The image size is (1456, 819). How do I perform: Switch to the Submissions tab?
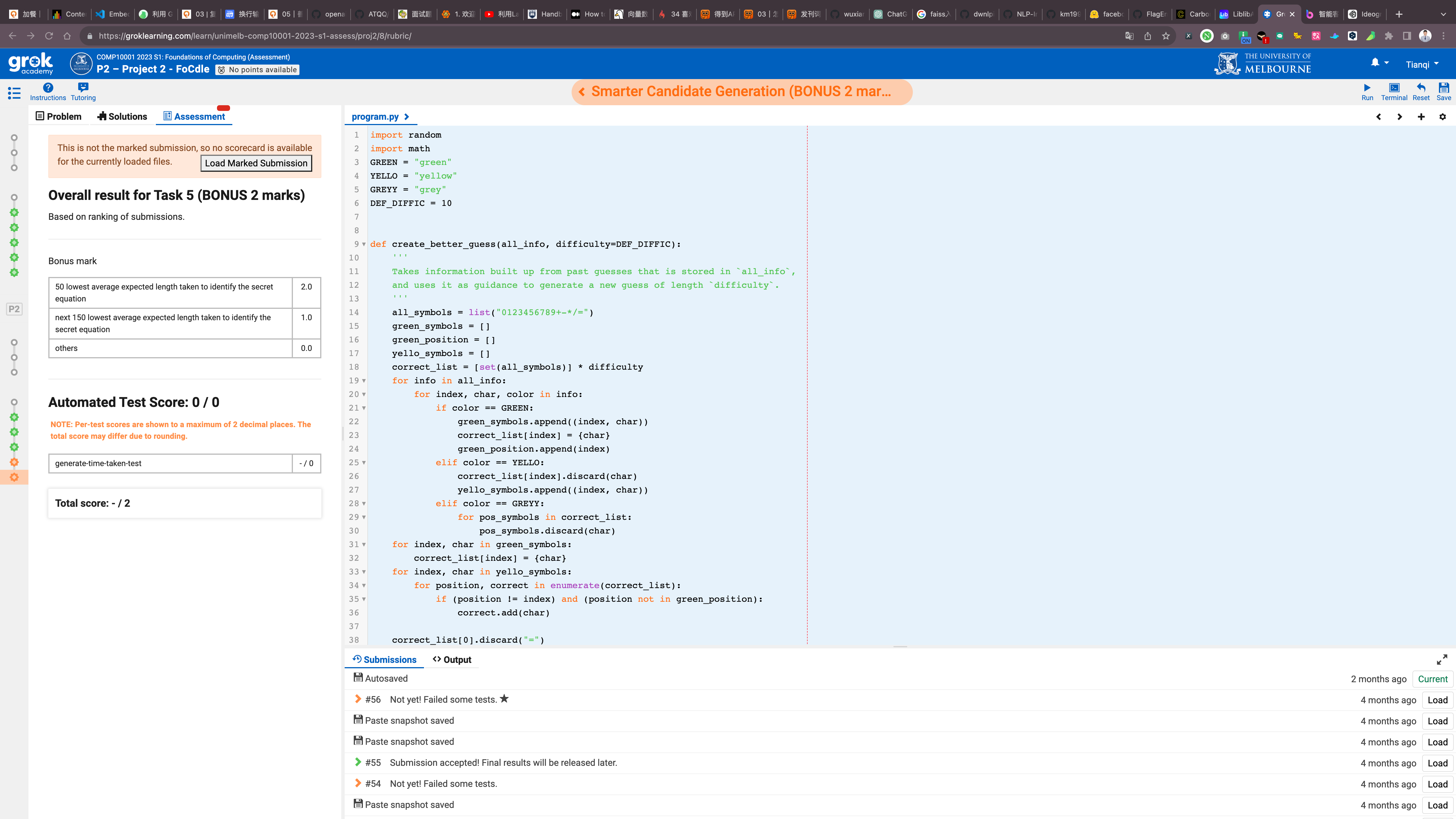[384, 660]
